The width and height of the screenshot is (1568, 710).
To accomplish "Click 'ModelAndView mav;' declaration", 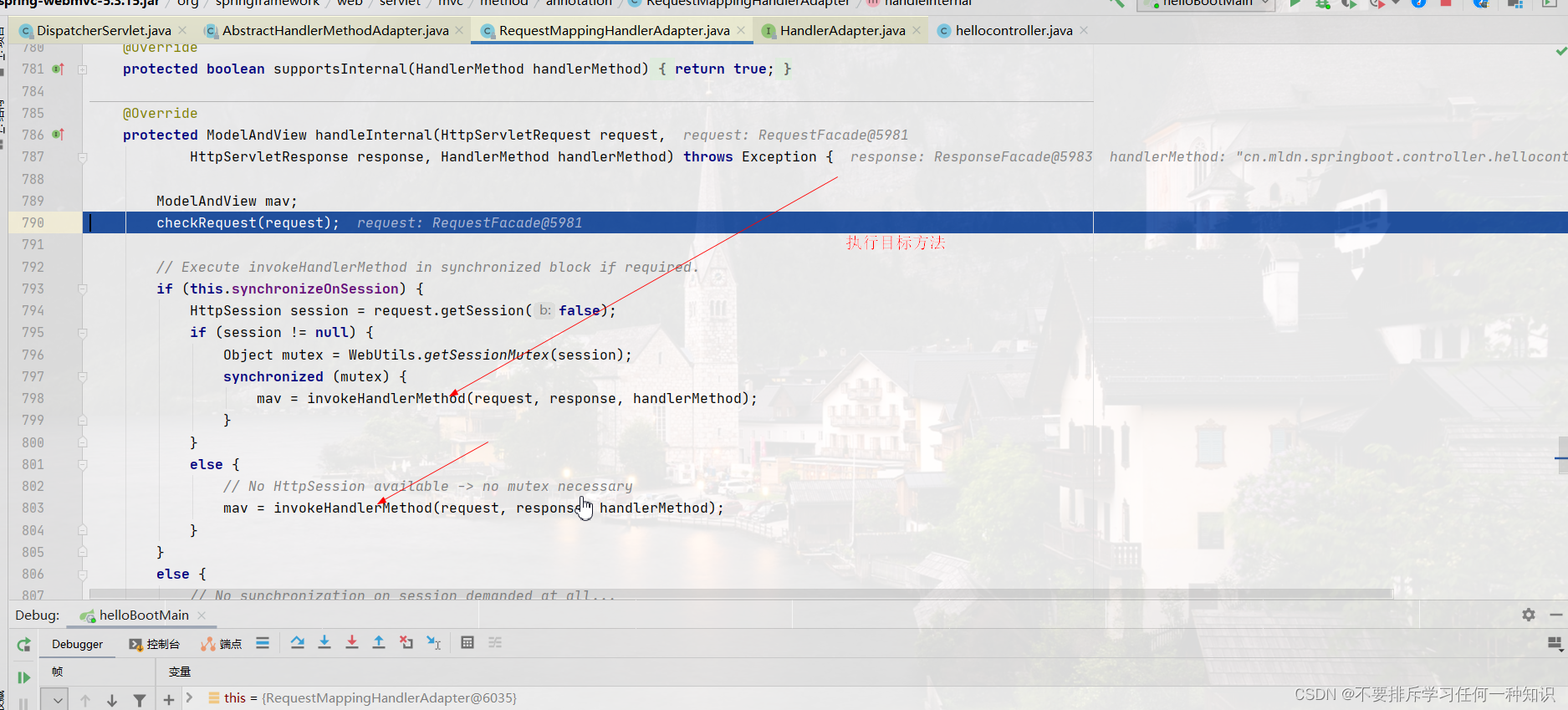I will click(227, 202).
